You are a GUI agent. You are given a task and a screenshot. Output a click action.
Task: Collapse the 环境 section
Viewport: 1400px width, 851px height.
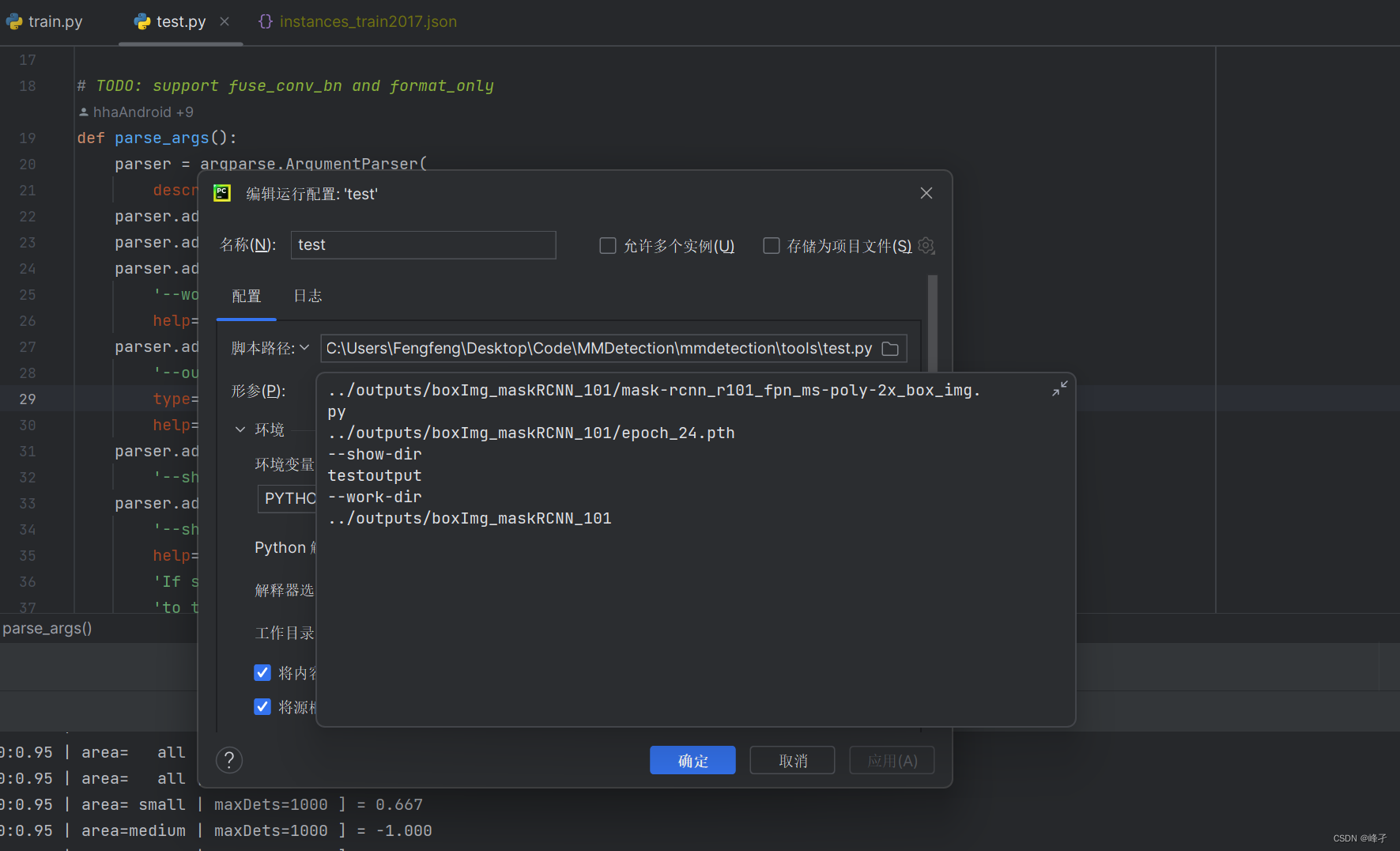pos(240,429)
